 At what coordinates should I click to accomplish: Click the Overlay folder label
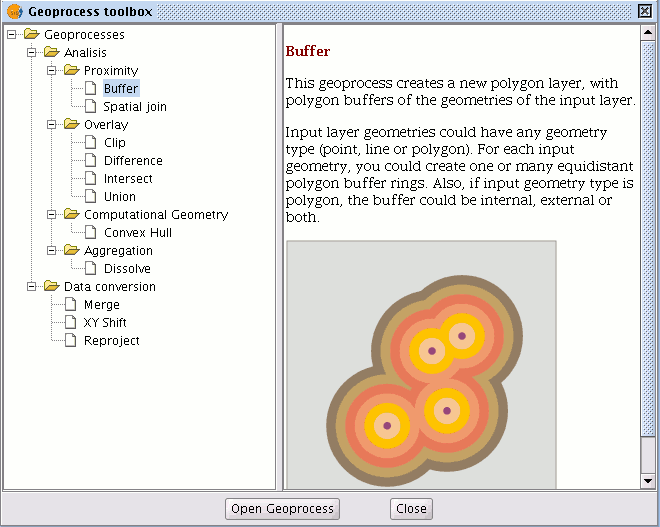pos(106,125)
